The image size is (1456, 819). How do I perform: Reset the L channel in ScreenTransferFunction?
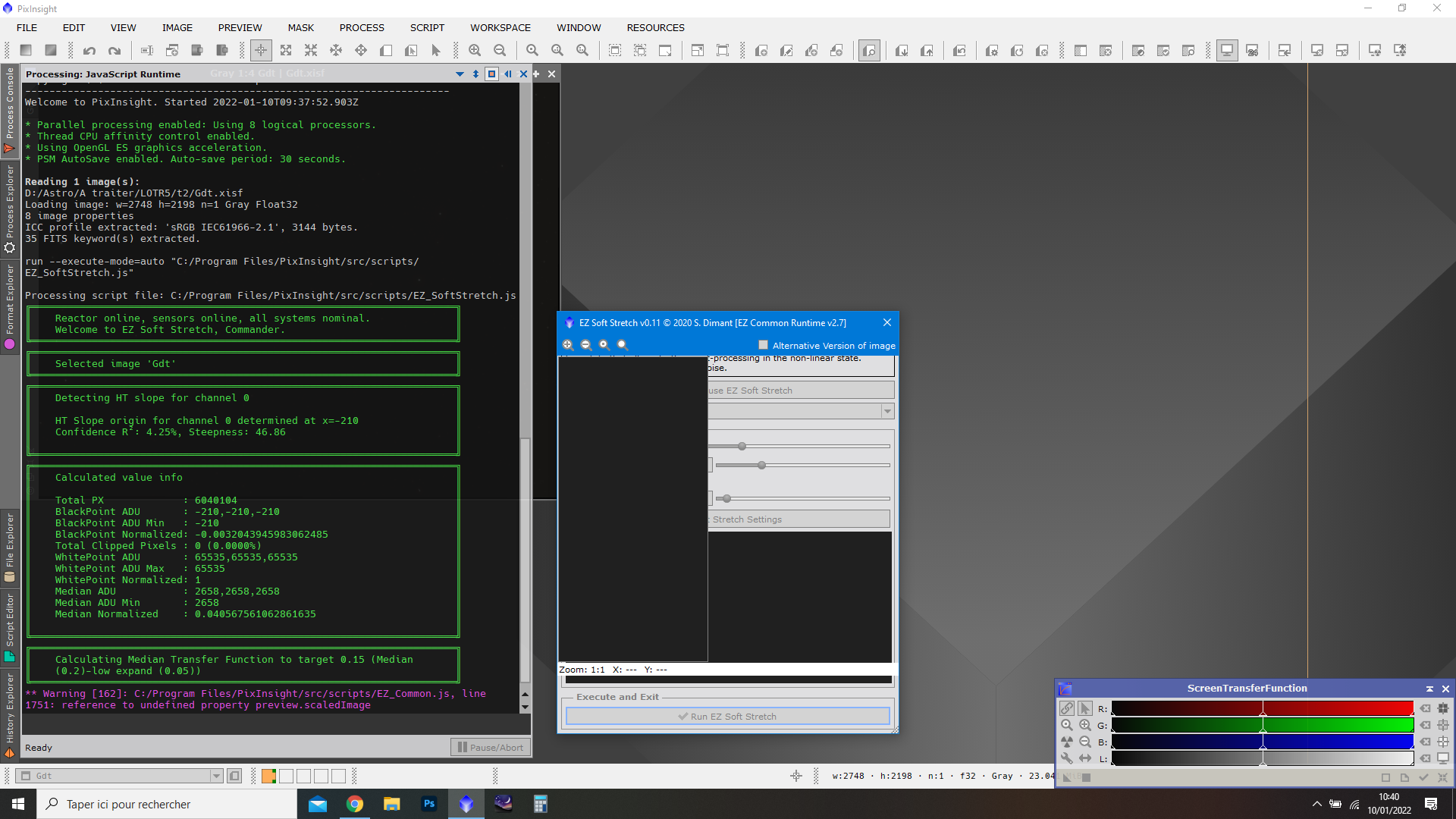point(1425,758)
